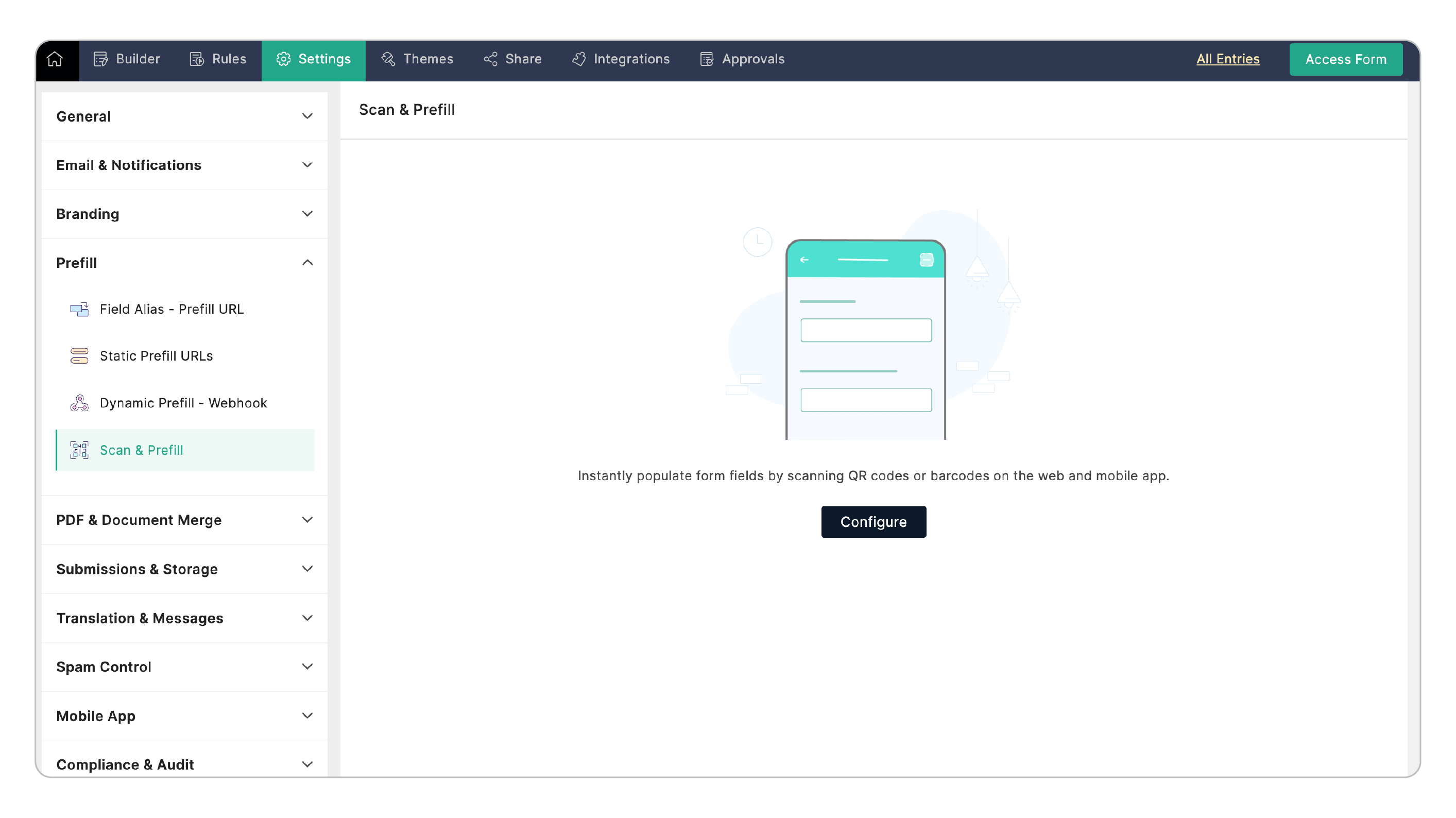Select the Builder icon in the navbar

coord(100,59)
